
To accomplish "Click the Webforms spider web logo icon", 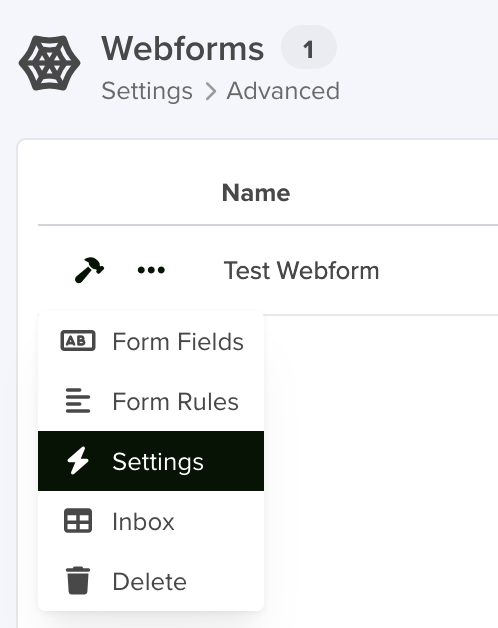I will click(x=49, y=63).
